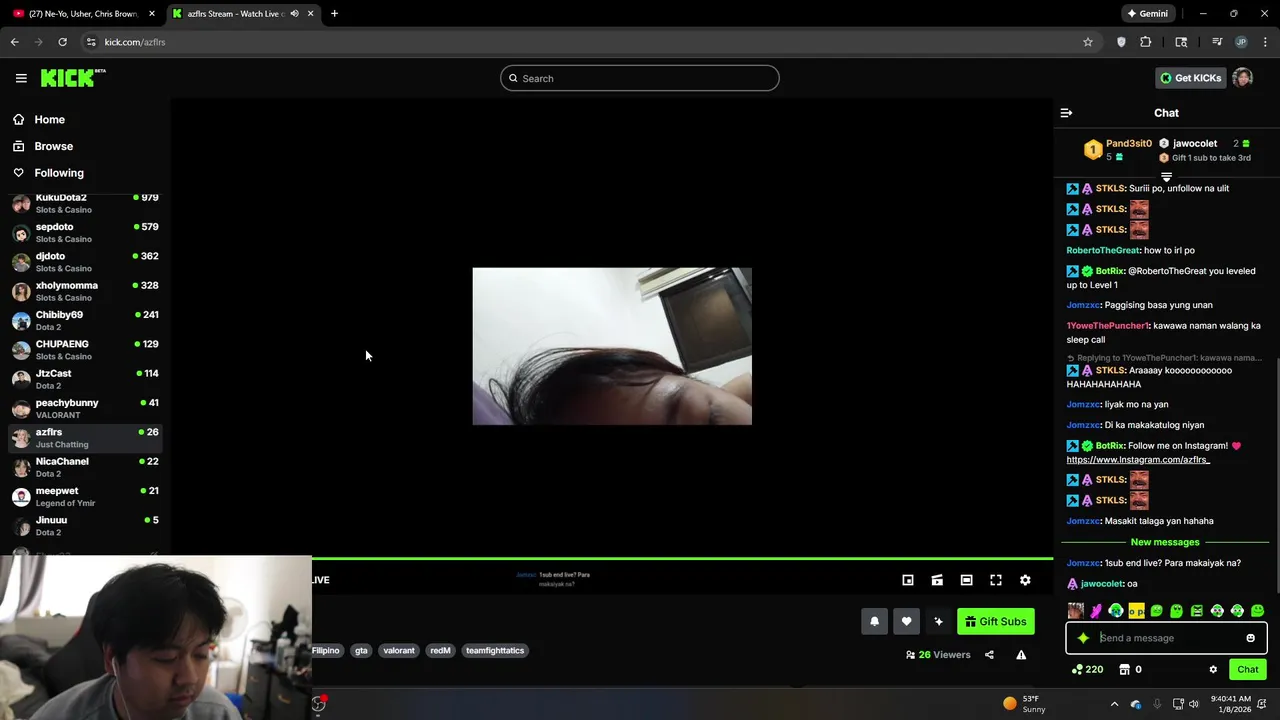Send message with Chat button
The height and width of the screenshot is (720, 1280).
coord(1247,670)
